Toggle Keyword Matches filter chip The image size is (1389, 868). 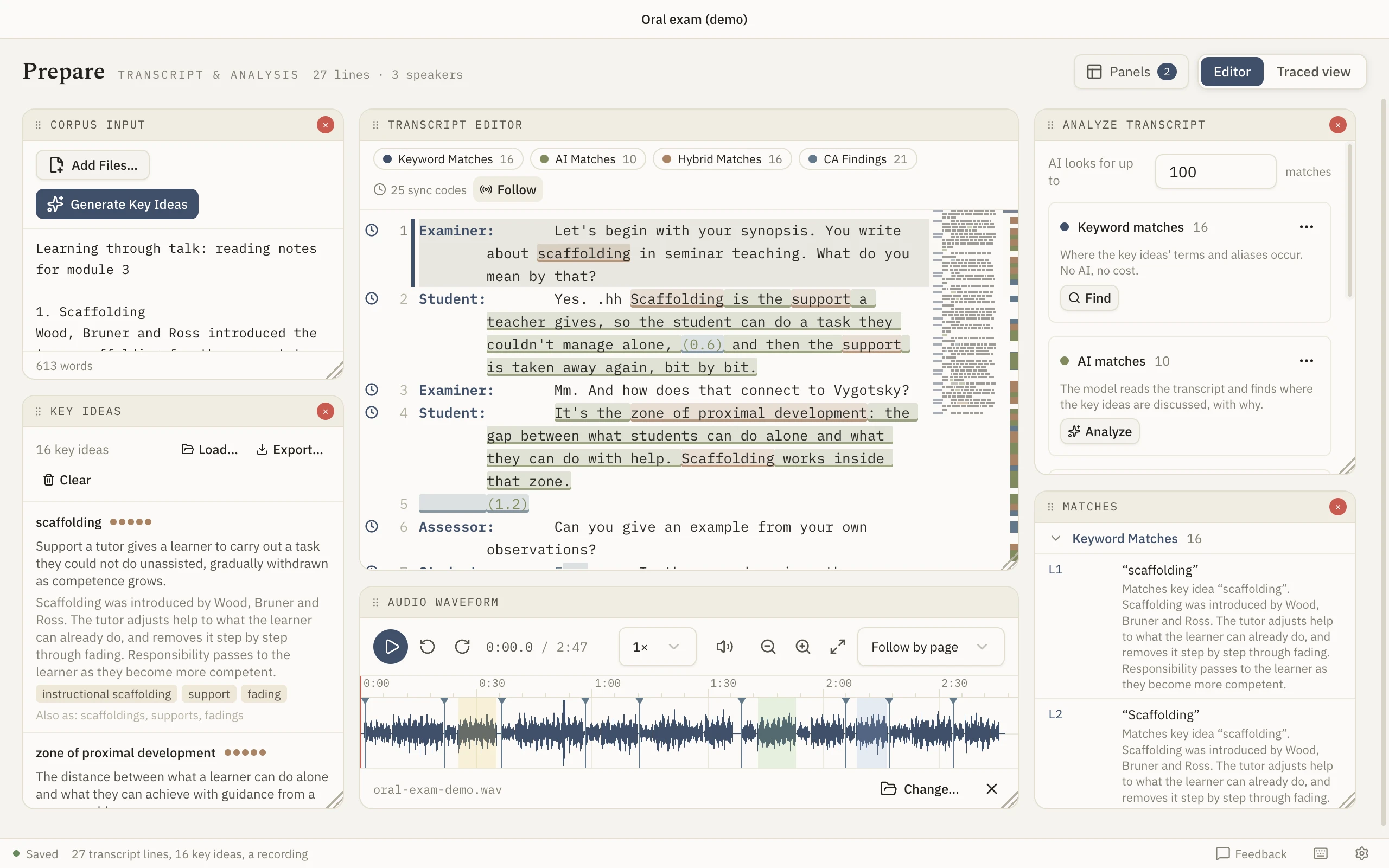click(x=448, y=159)
